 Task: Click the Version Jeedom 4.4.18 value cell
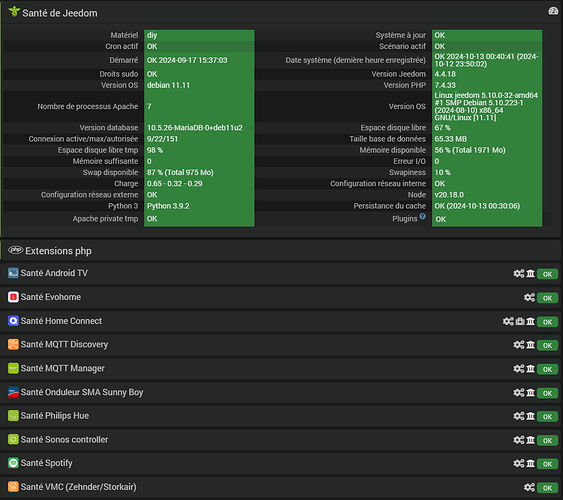pos(487,74)
